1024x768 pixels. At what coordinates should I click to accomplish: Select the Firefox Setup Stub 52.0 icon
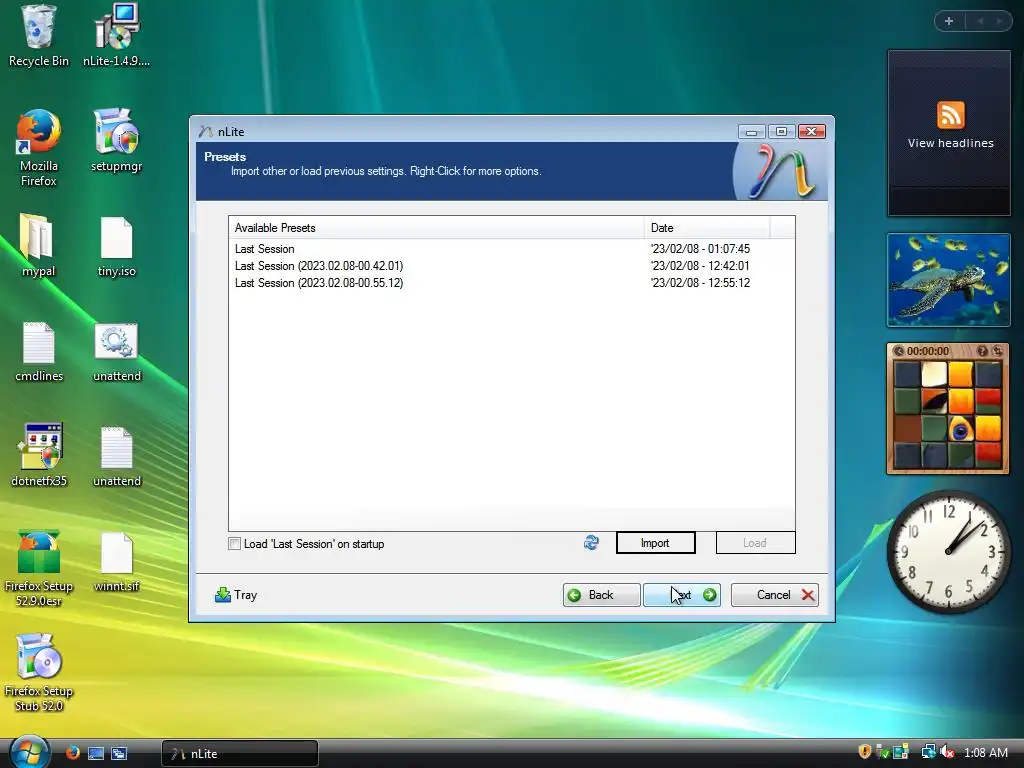[38, 673]
